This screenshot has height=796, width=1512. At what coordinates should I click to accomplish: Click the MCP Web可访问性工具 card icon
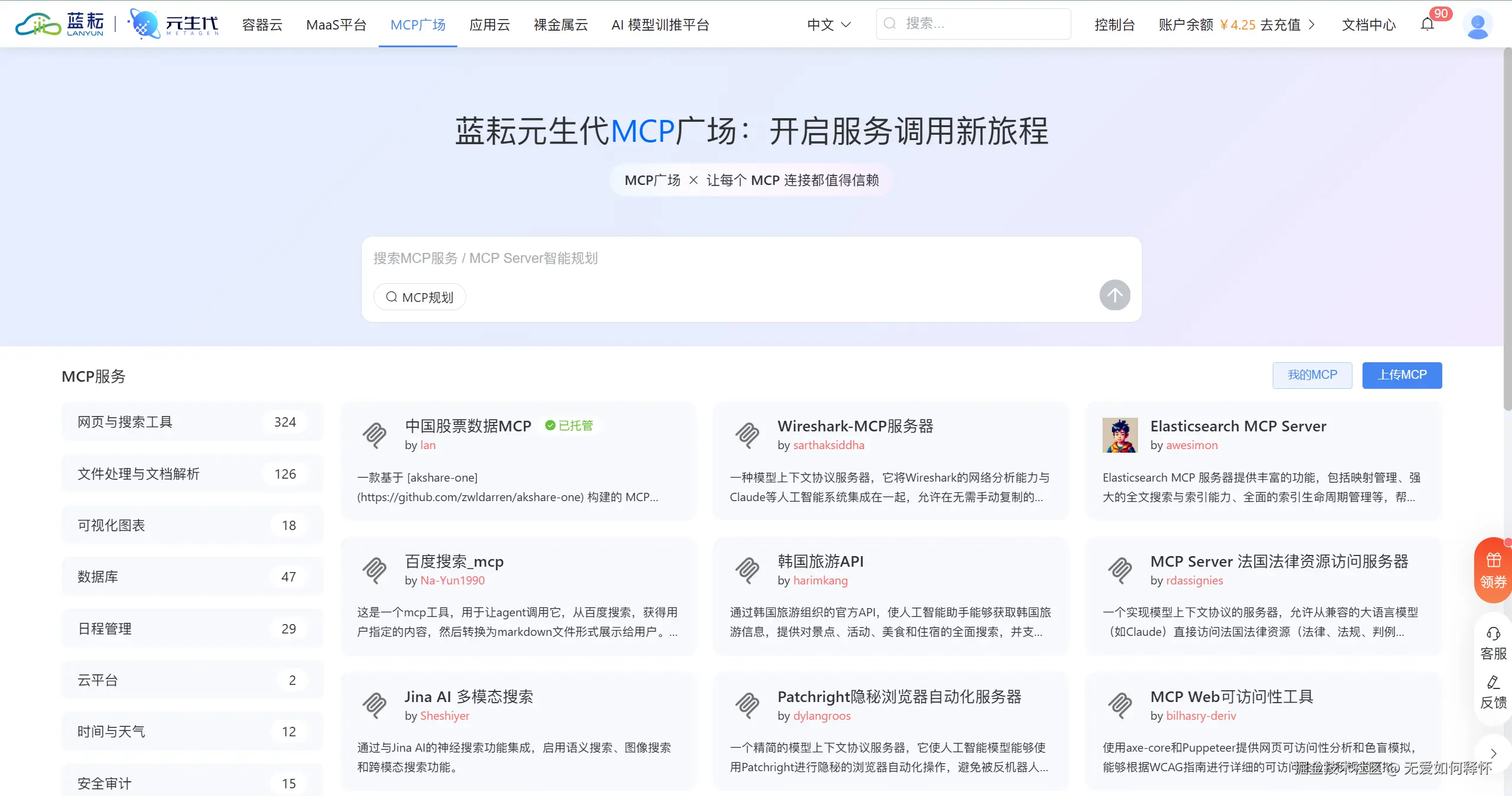pos(1120,705)
